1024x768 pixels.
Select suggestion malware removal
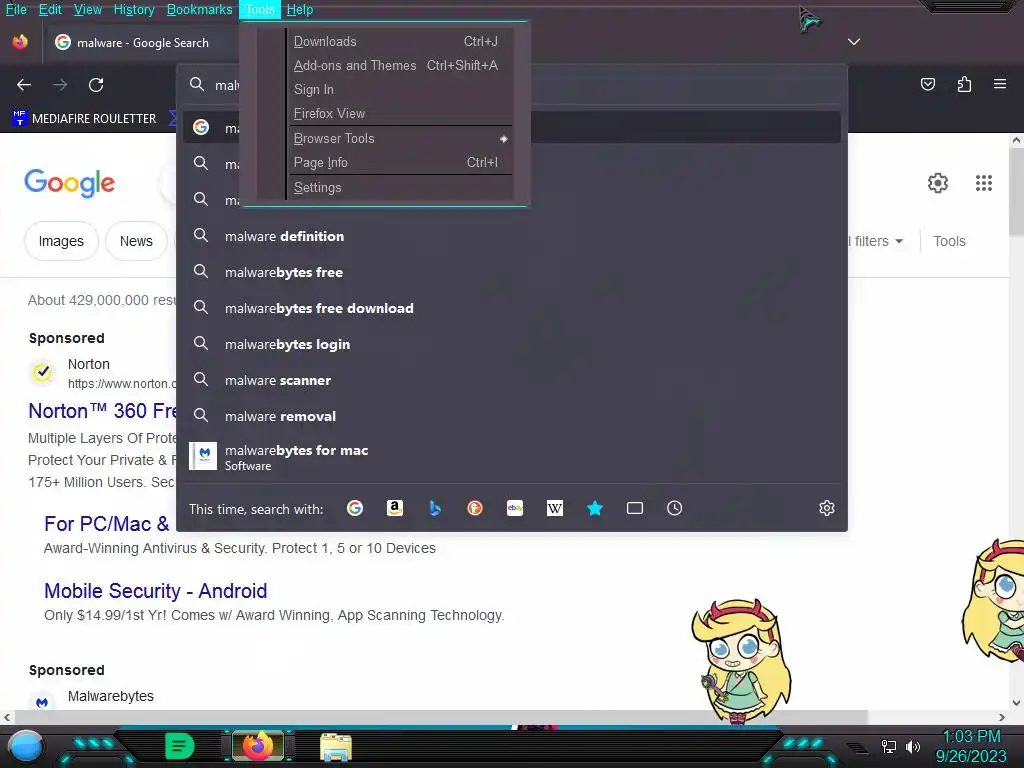point(512,416)
